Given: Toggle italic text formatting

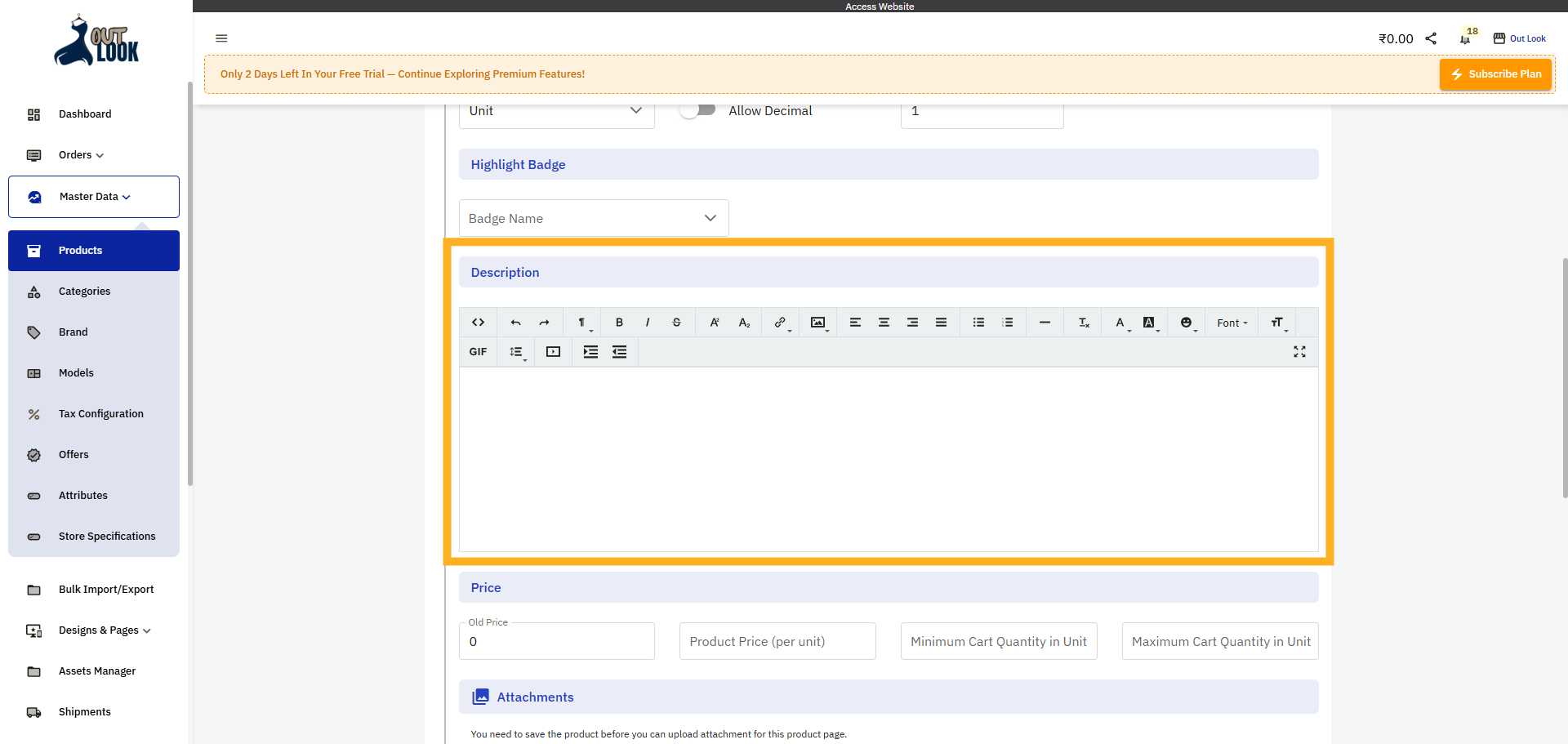Looking at the screenshot, I should click(648, 323).
